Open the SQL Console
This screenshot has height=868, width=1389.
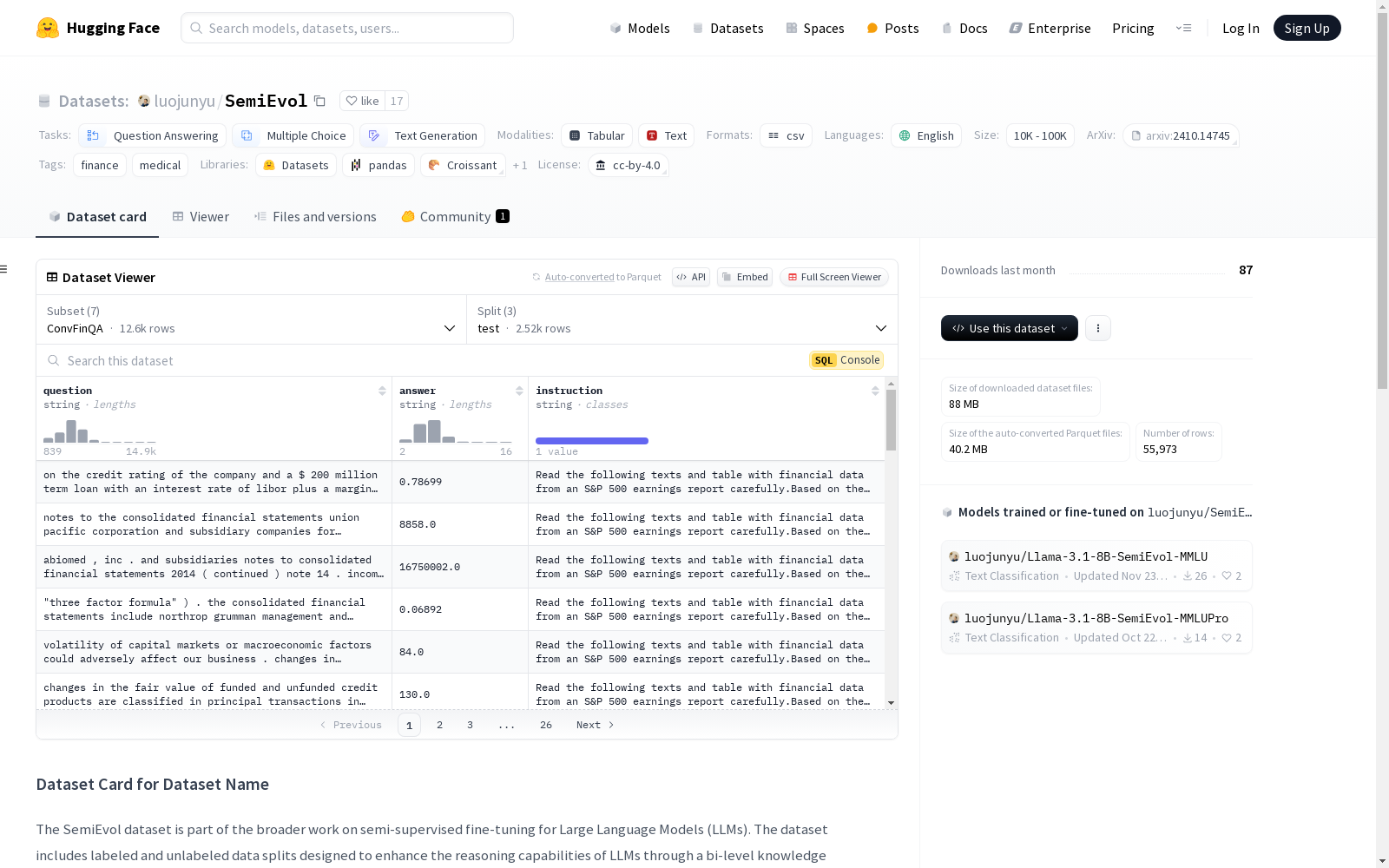846,360
